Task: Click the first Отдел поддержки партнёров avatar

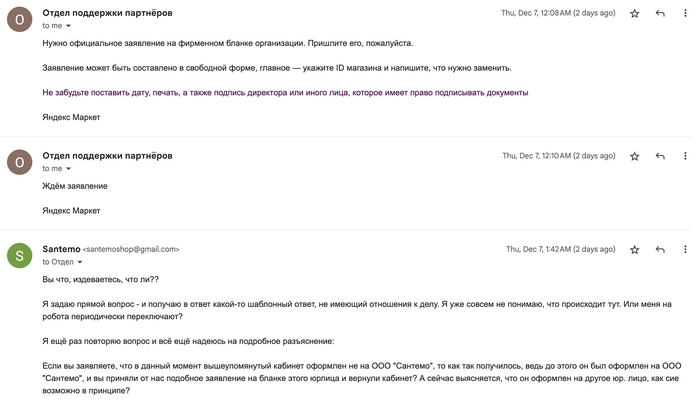Action: click(x=19, y=19)
